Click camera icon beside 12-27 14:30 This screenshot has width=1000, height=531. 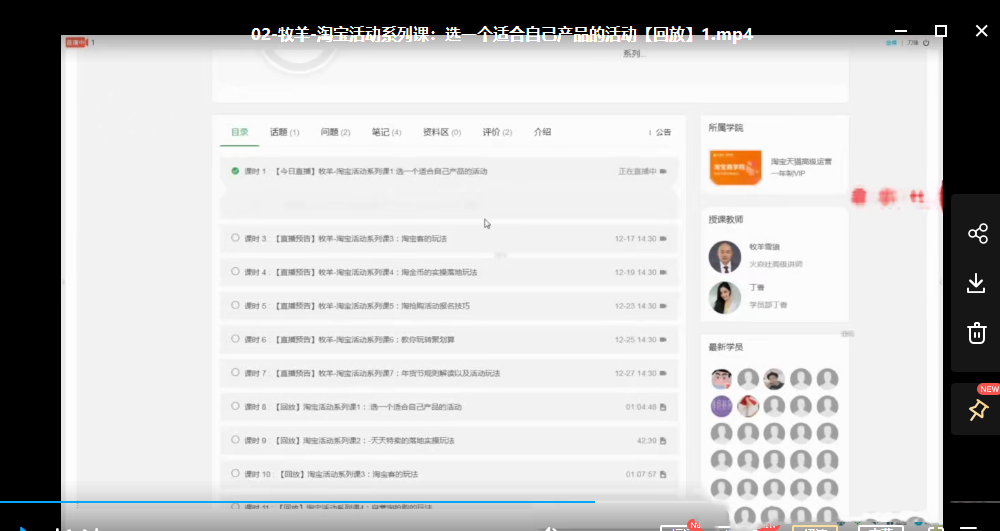coord(663,373)
